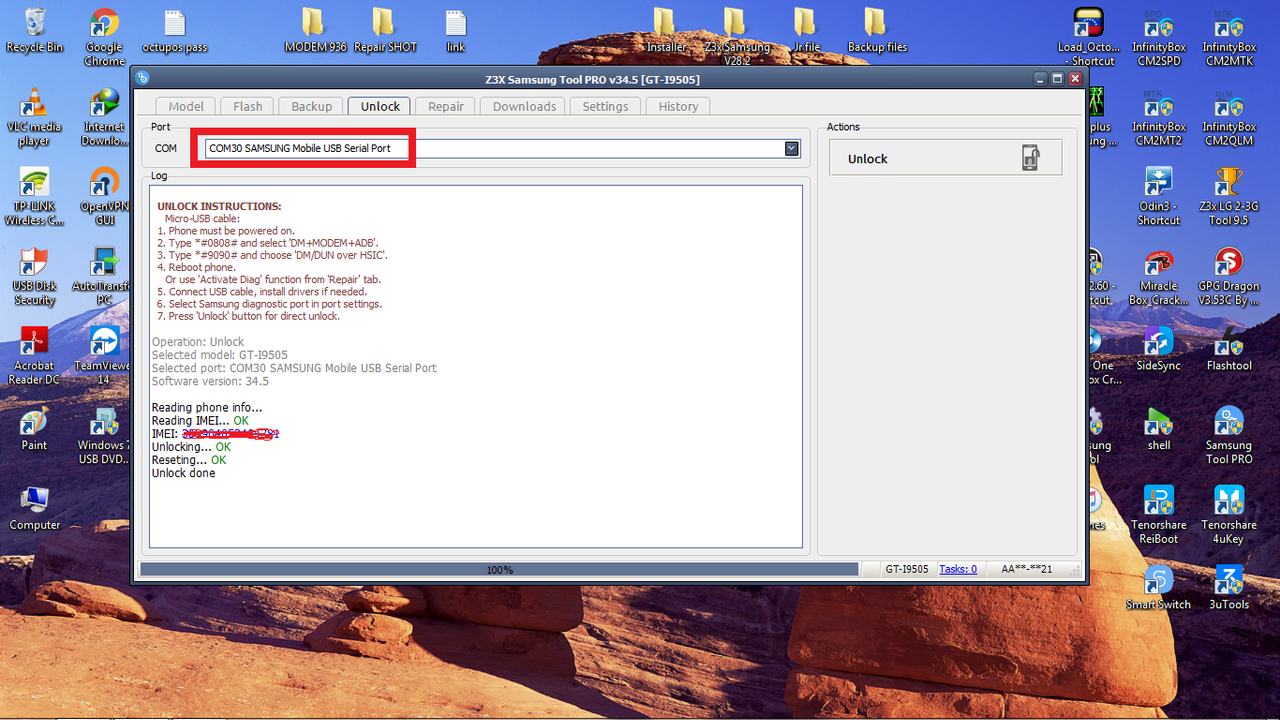Select the Flashtool desktop icon
The image size is (1280, 720).
tap(1229, 350)
